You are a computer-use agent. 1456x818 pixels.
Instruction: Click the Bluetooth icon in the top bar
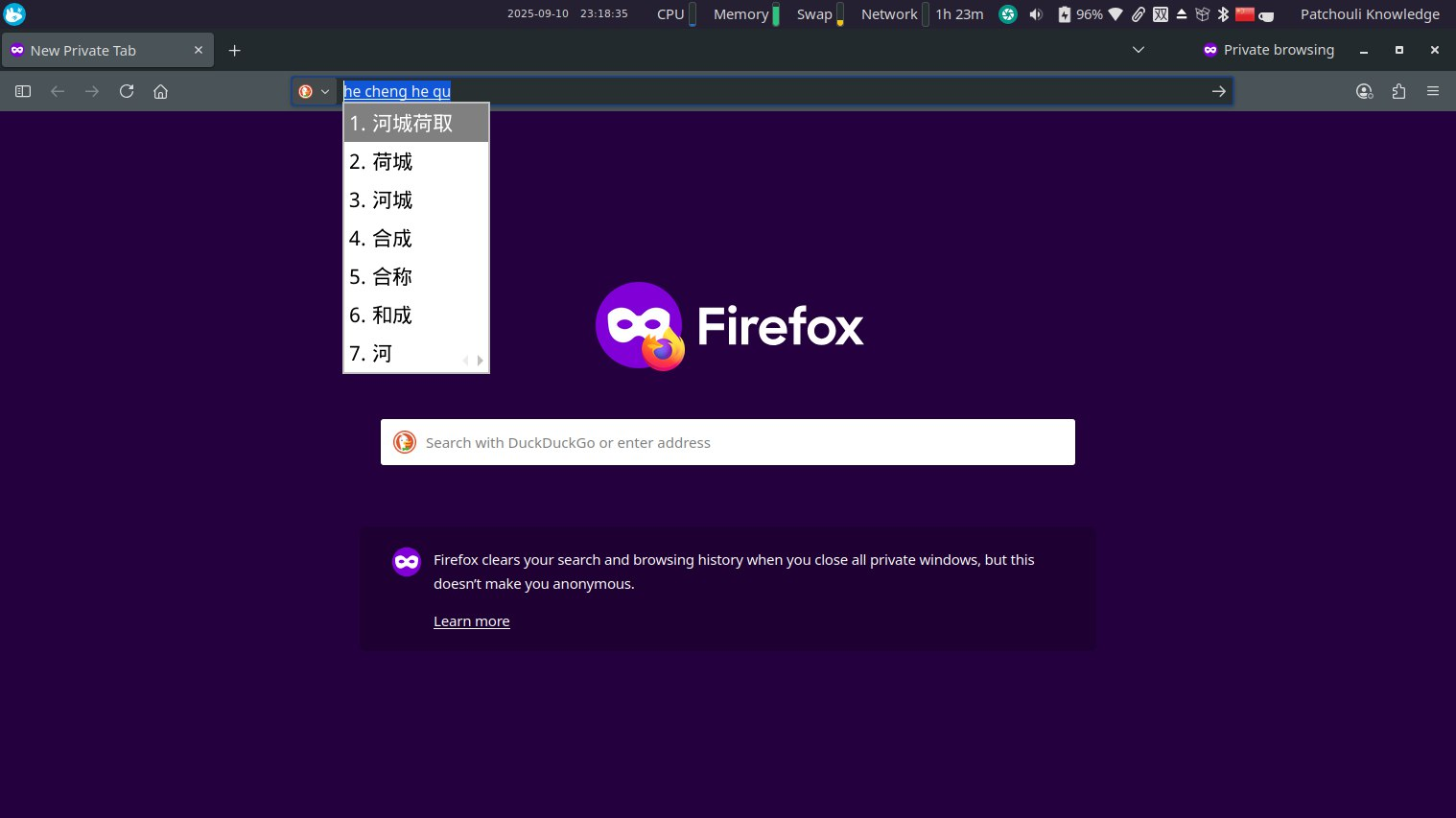1222,14
